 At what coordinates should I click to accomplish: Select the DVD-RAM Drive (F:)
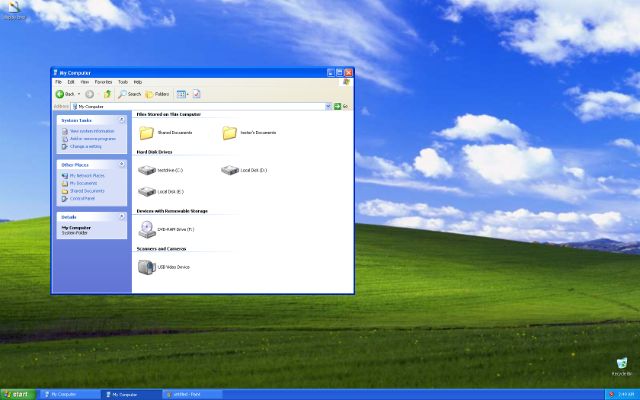point(166,229)
